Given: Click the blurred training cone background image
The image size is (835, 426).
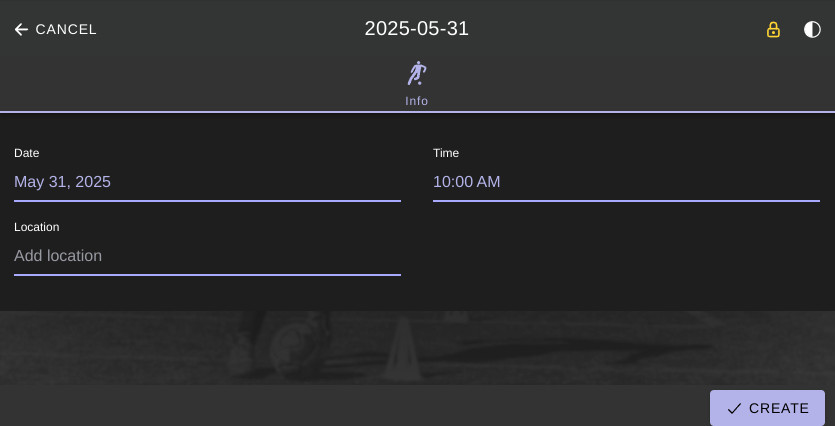Looking at the screenshot, I should tap(418, 348).
